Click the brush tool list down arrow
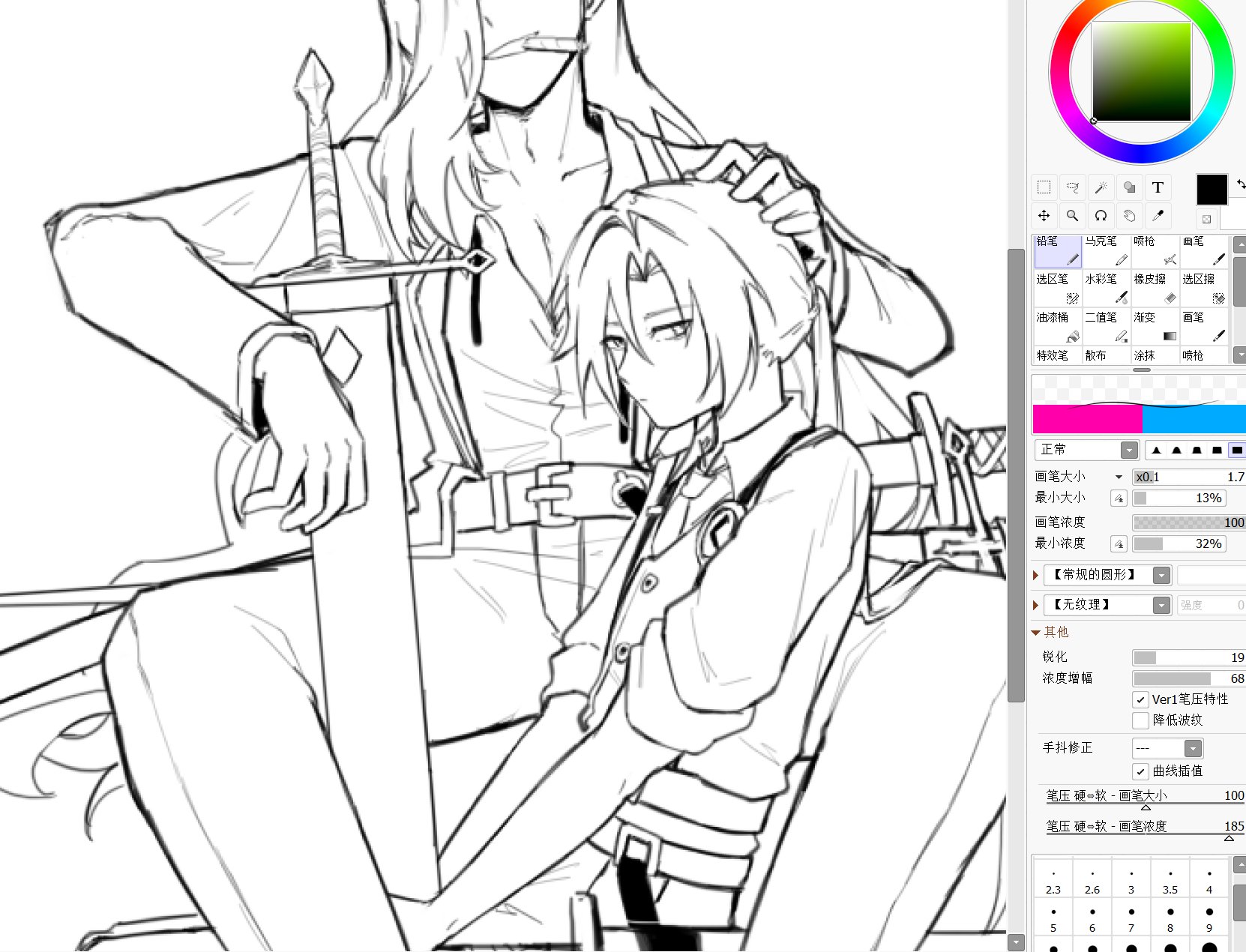The image size is (1246, 952). [1239, 355]
